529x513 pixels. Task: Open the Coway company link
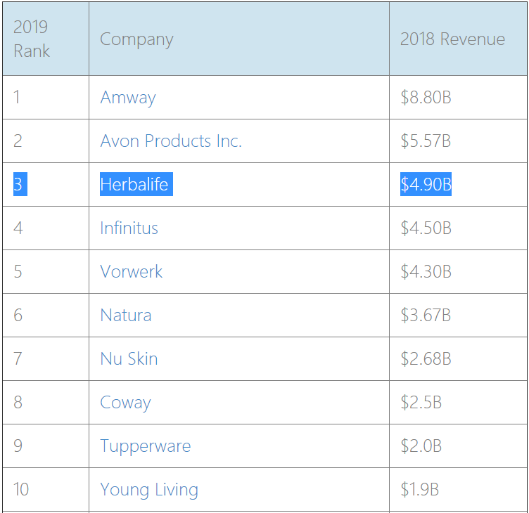click(126, 403)
